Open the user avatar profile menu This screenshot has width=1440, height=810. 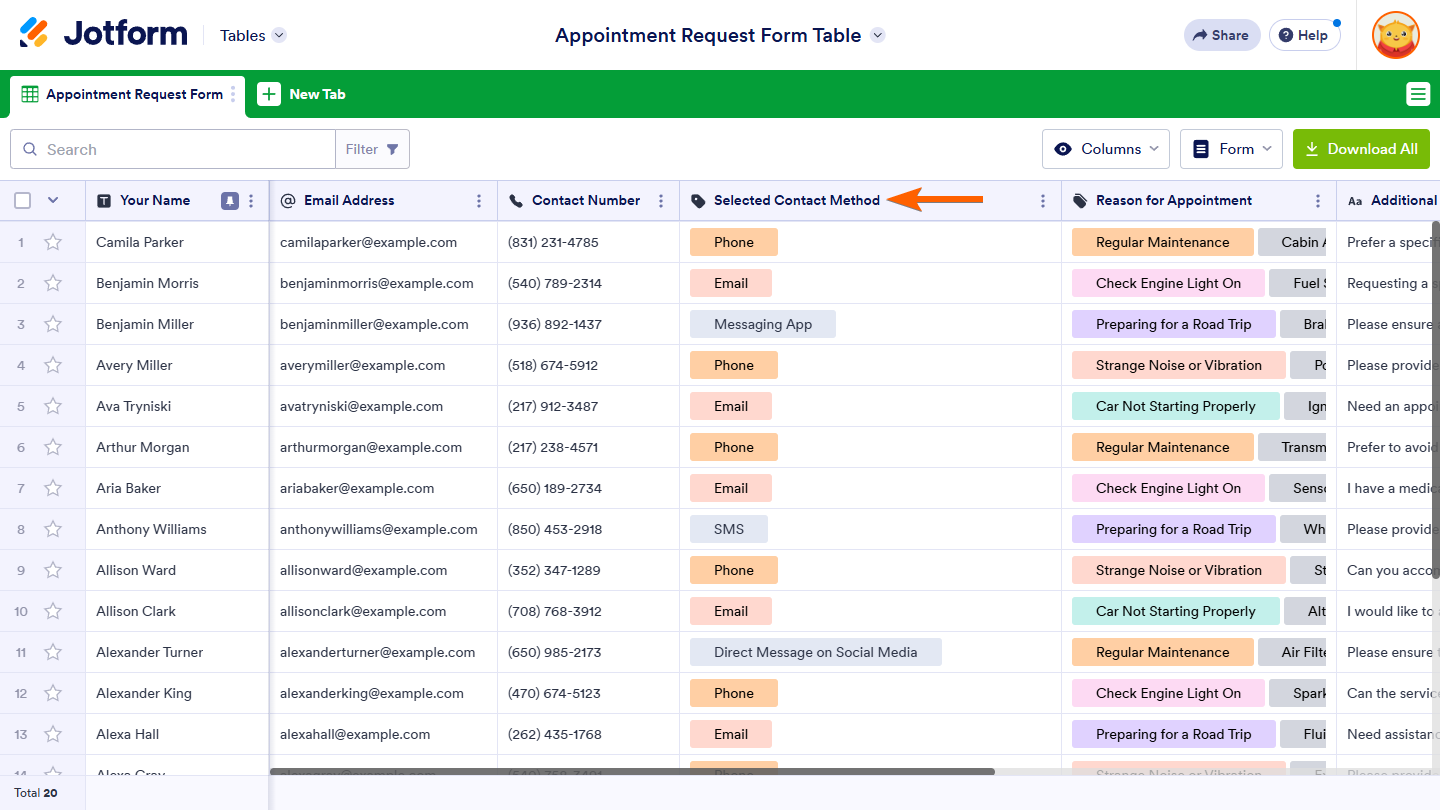(x=1395, y=35)
